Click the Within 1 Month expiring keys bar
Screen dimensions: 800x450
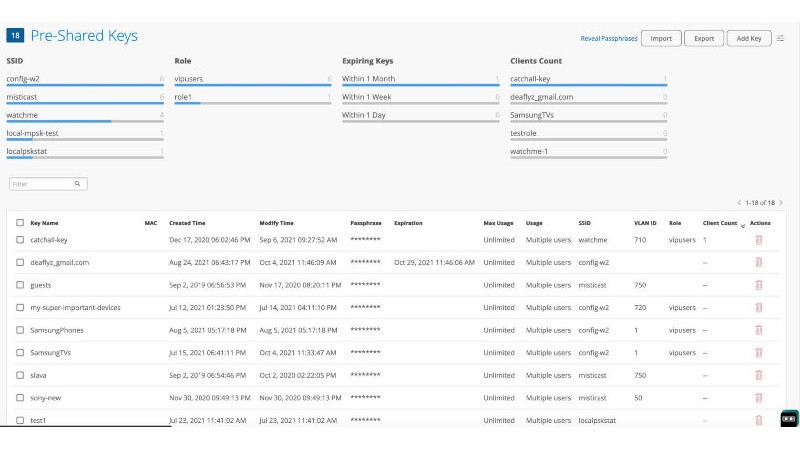point(369,79)
